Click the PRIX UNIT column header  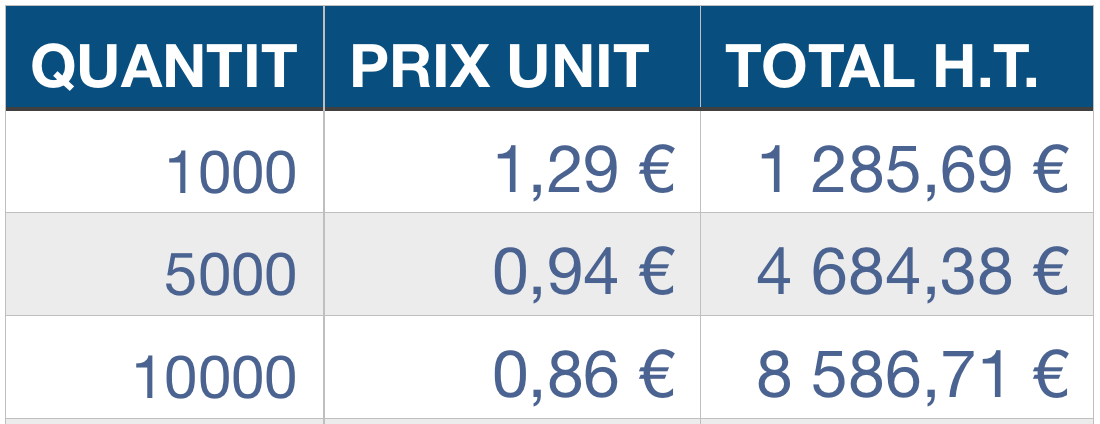tap(512, 58)
